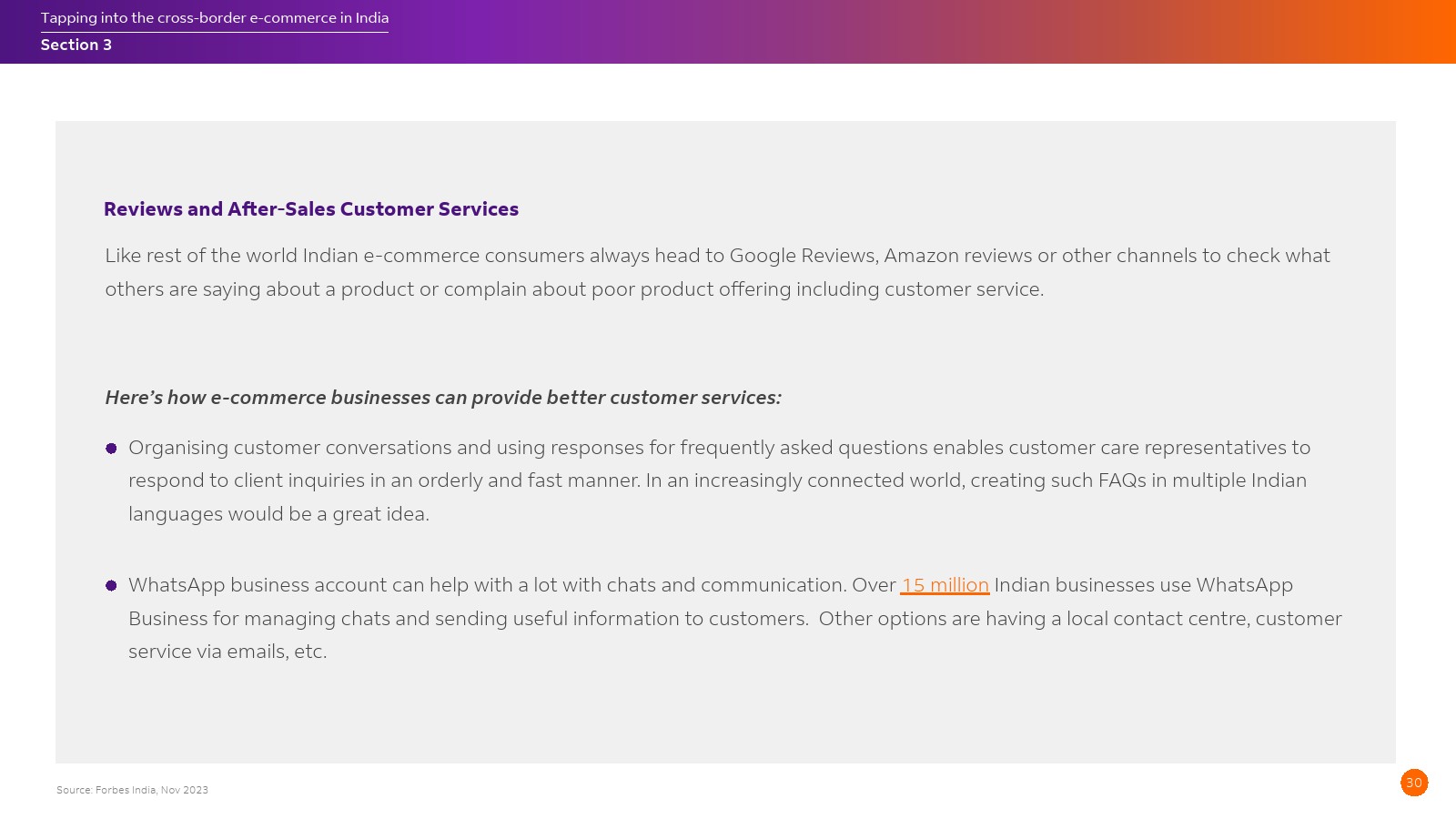Click the italic "Here's how e-commerce businesses" subheading

[443, 398]
